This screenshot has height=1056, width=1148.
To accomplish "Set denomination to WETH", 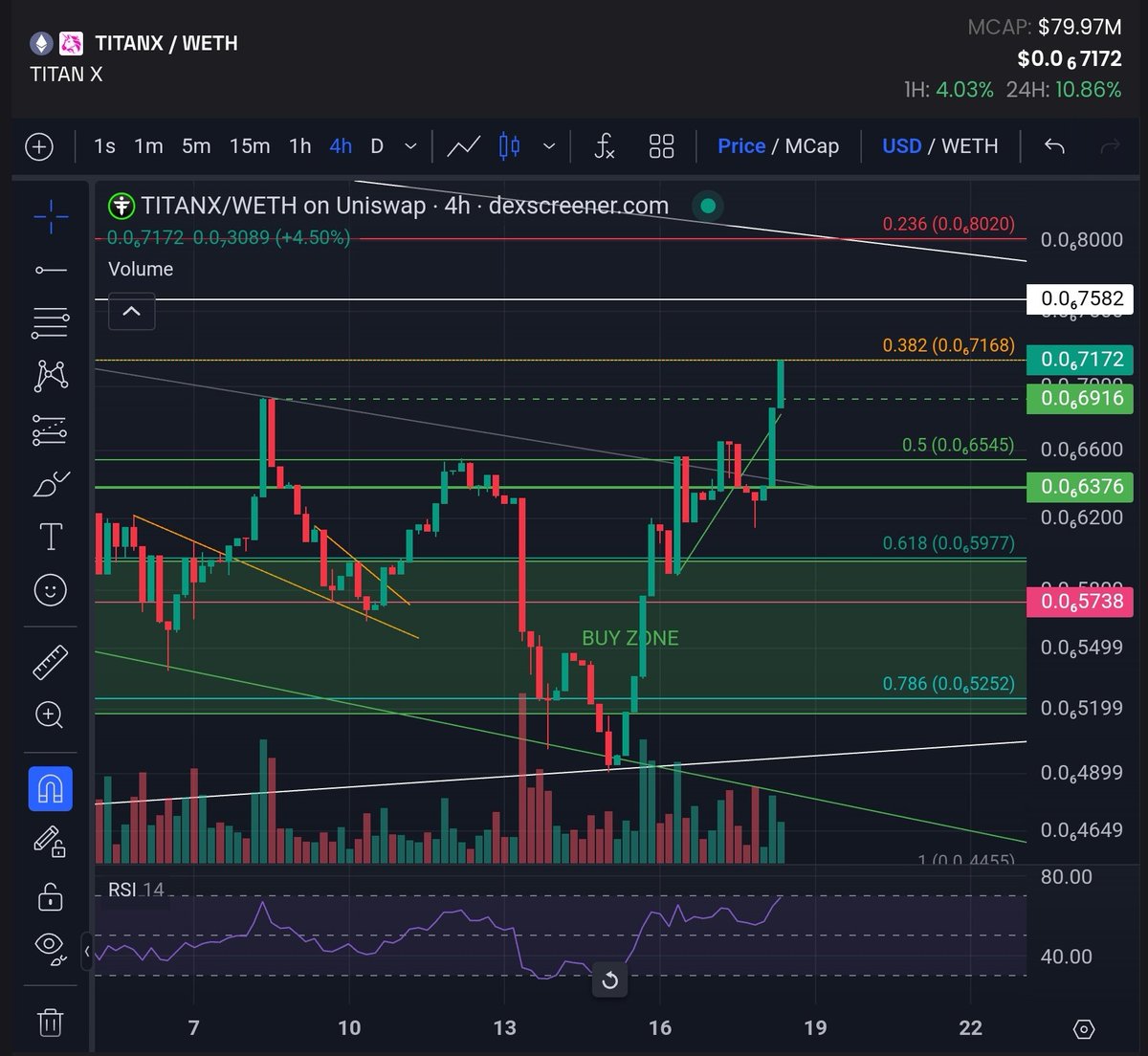I will [x=970, y=146].
